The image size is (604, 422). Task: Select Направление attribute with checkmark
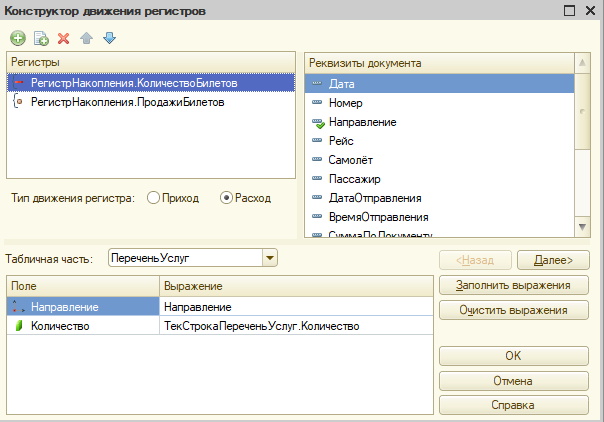(440, 122)
